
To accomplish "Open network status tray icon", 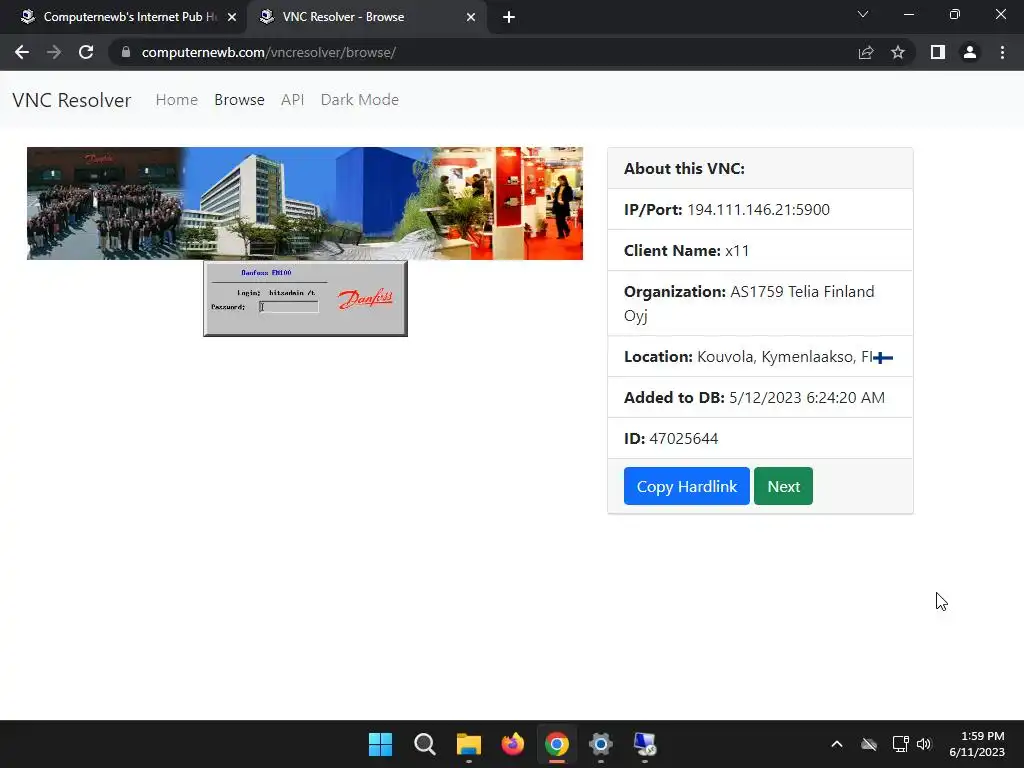I will 901,744.
